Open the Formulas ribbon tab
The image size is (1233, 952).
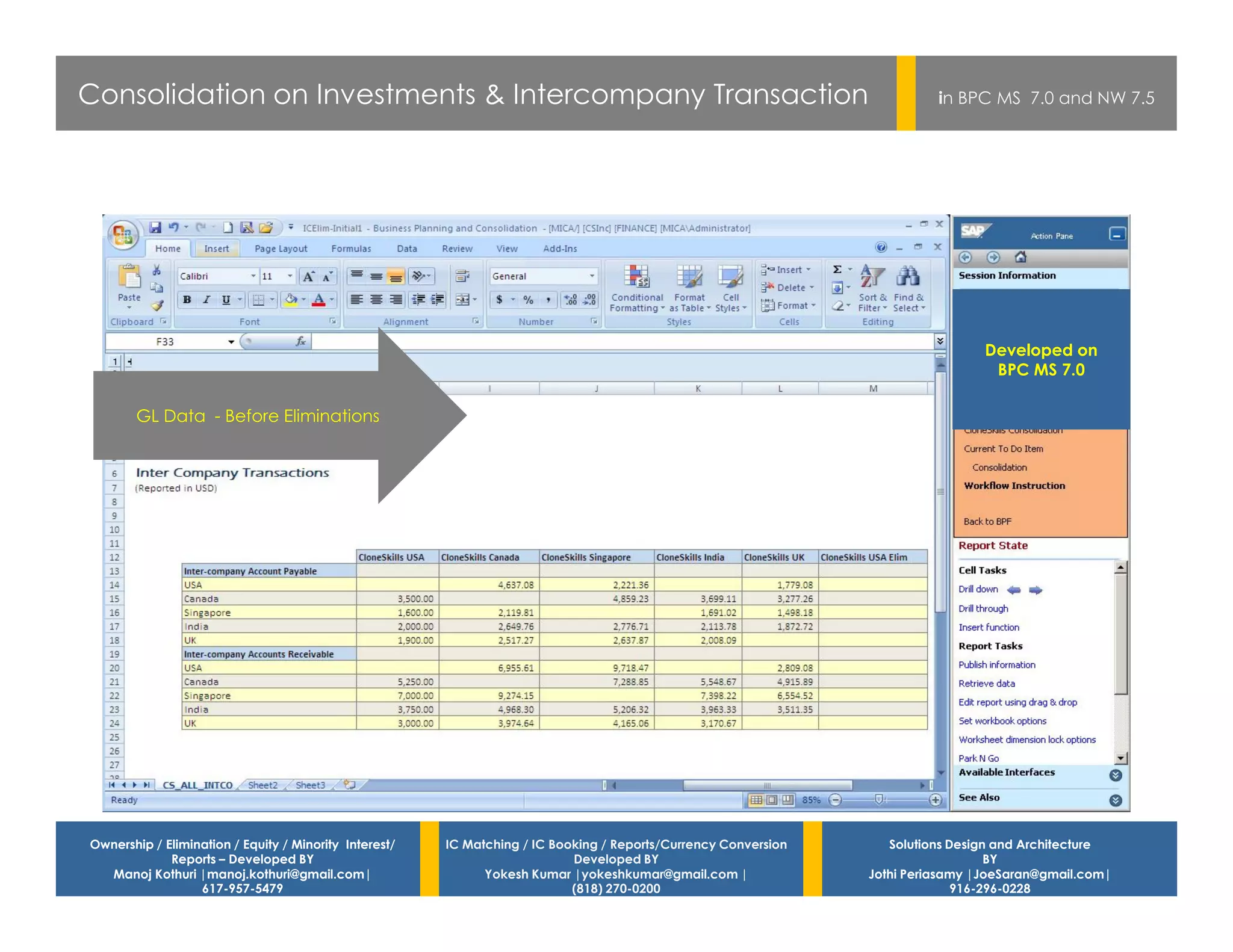pos(351,249)
